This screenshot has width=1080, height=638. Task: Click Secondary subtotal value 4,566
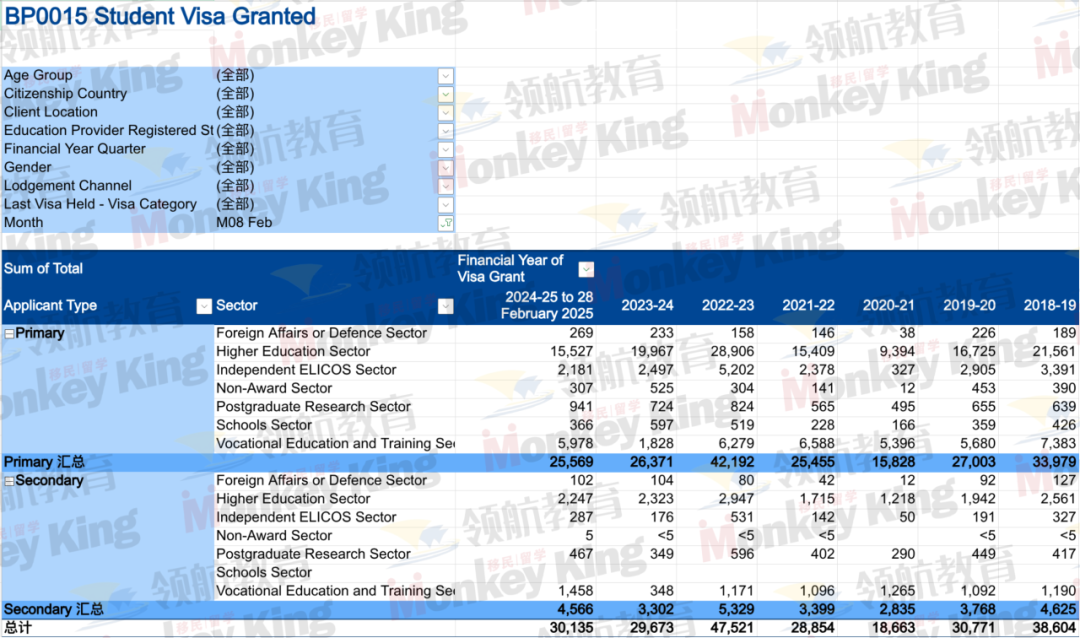click(x=575, y=610)
